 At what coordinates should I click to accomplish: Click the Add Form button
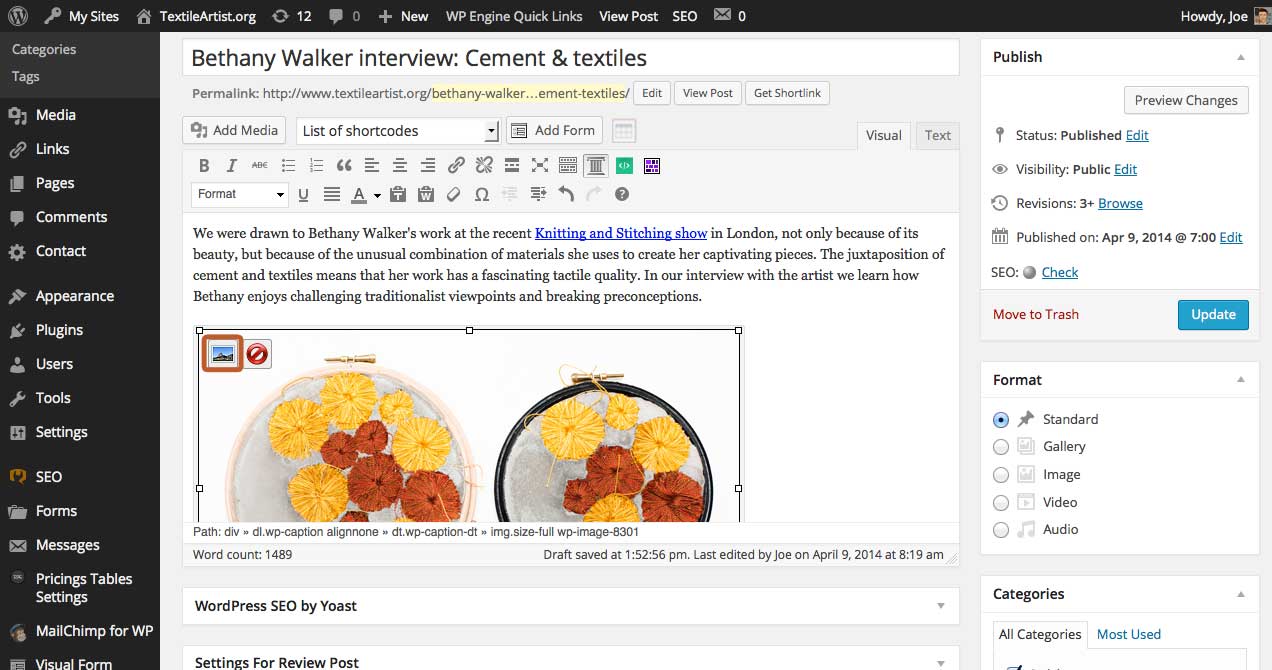(555, 131)
